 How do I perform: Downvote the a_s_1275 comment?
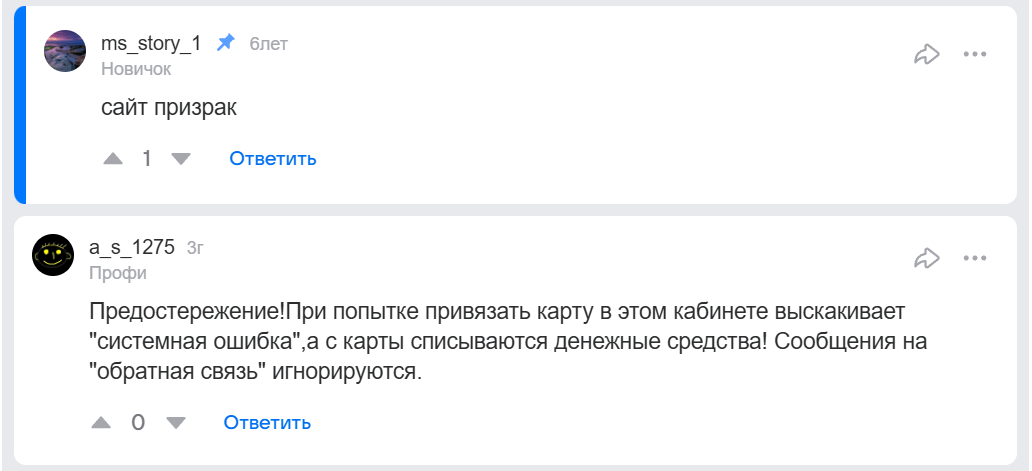coord(176,423)
